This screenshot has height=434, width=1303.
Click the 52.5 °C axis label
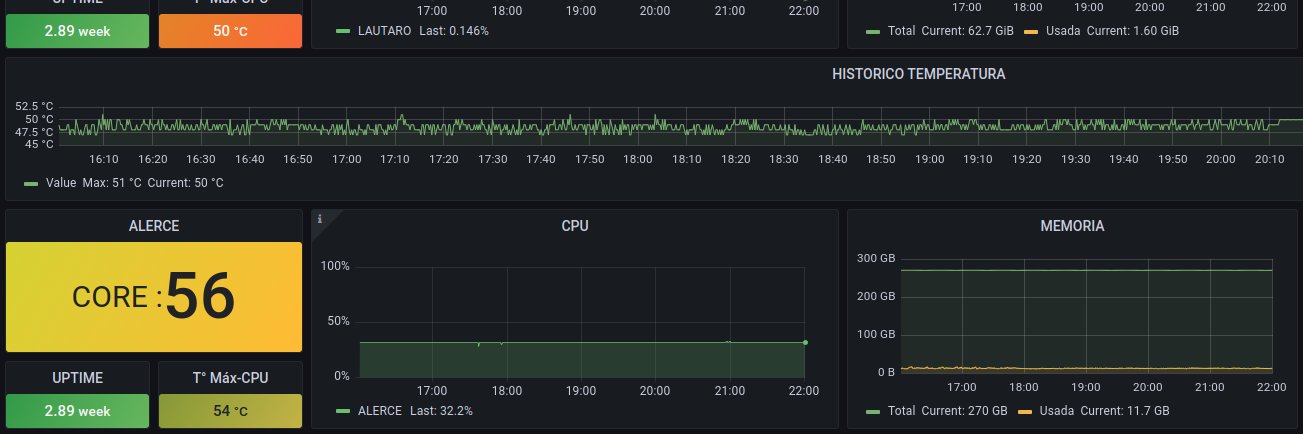(34, 106)
